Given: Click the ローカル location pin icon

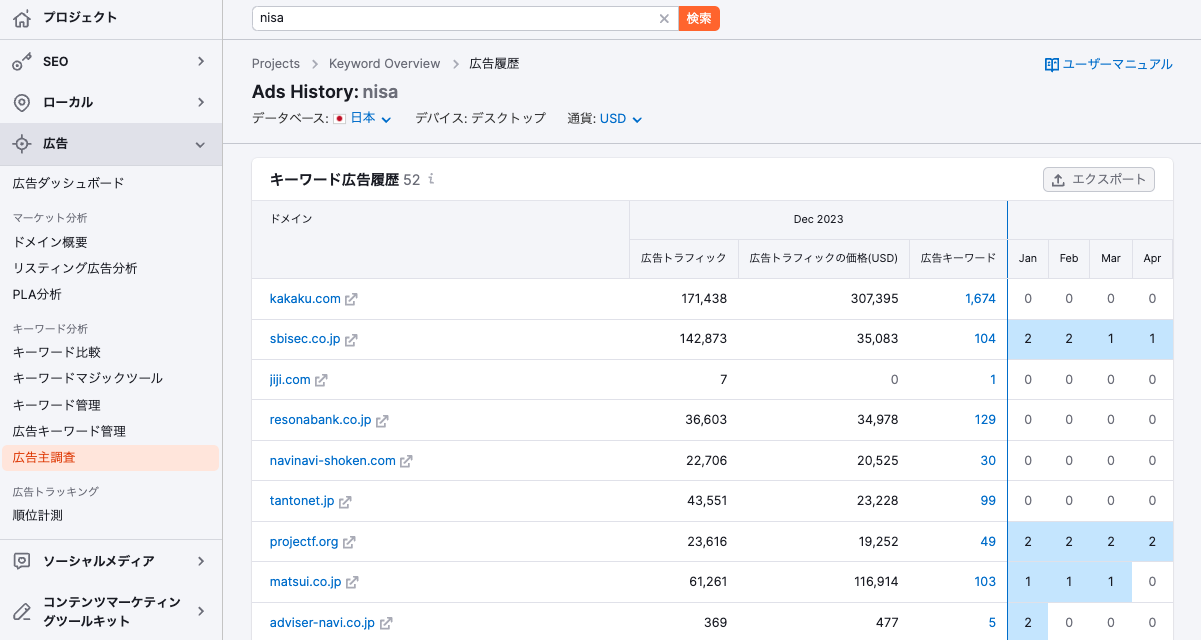Looking at the screenshot, I should [22, 103].
